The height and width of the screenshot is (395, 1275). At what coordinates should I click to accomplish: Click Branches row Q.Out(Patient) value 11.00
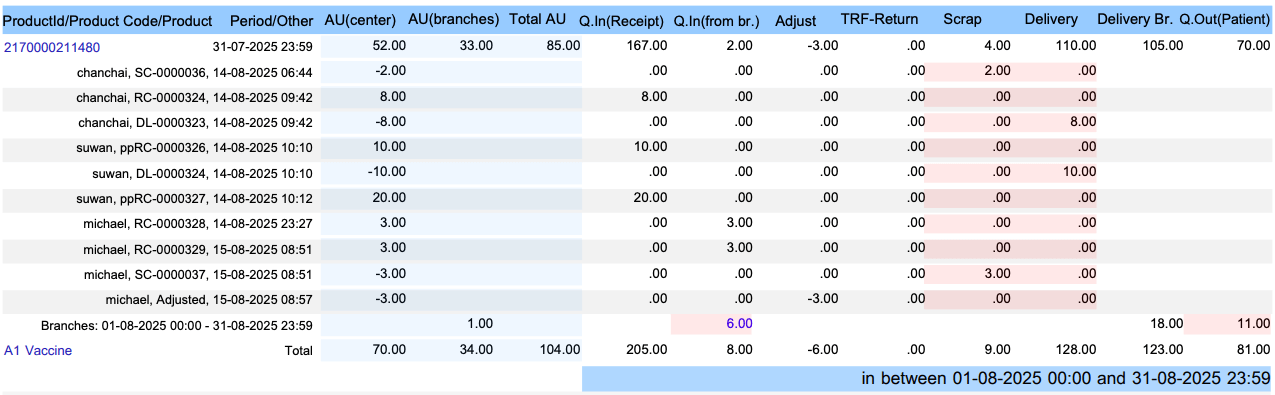point(1253,324)
